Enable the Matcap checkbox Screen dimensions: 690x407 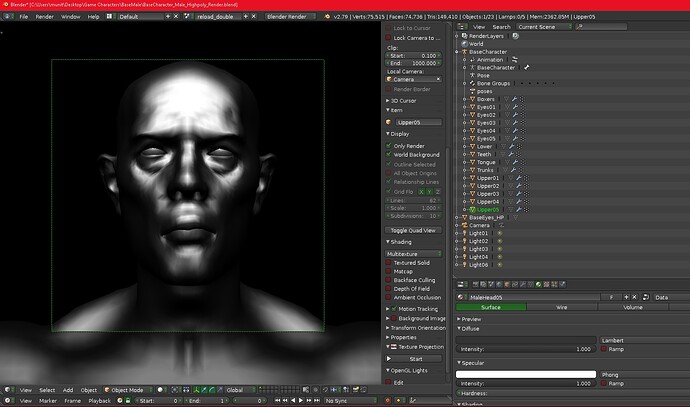coord(389,271)
